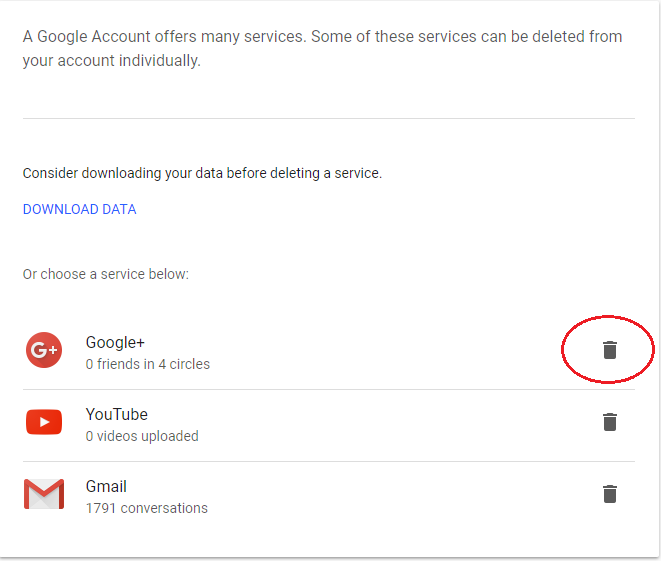Click divider between YouTube and Gmail rows
This screenshot has width=661, height=561.
click(x=329, y=462)
